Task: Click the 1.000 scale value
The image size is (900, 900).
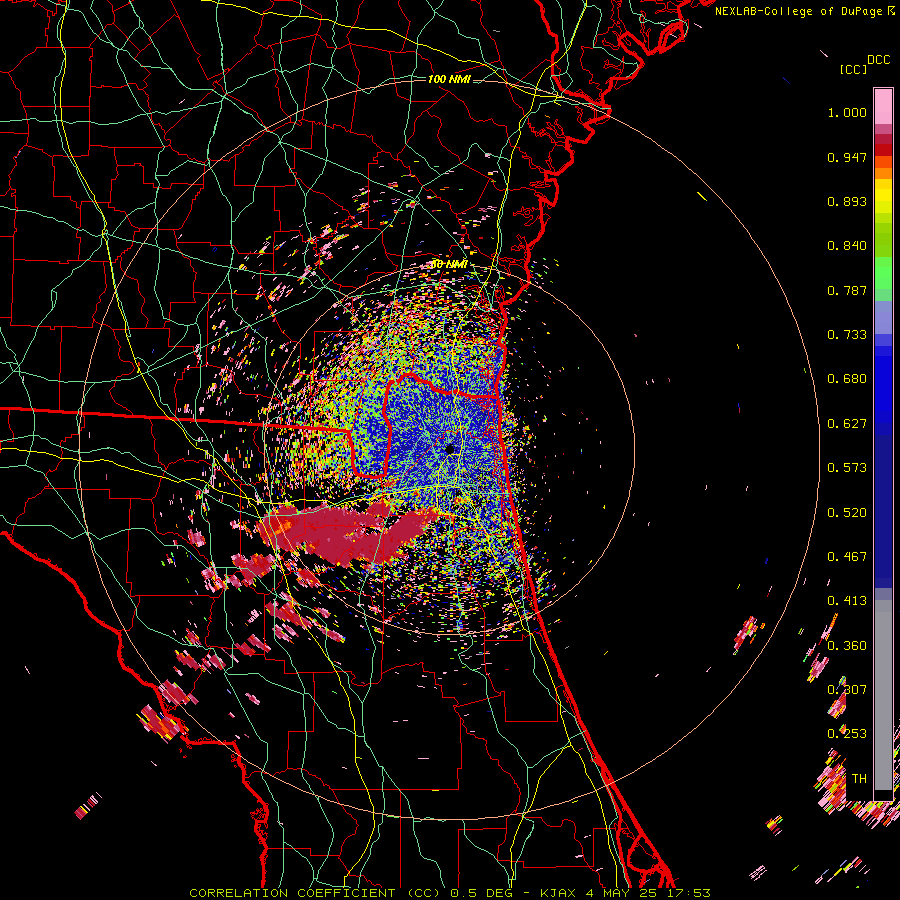Action: (847, 112)
